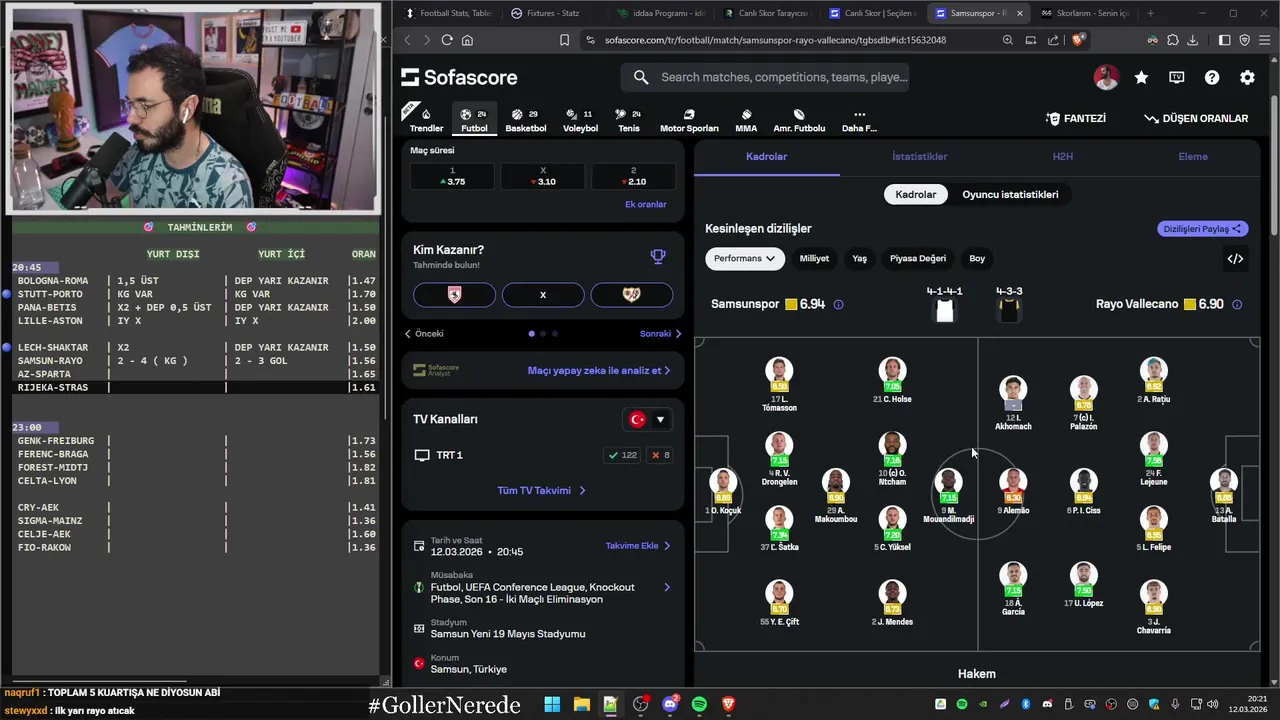
Task: Open File Explorer from taskbar
Action: [581, 704]
